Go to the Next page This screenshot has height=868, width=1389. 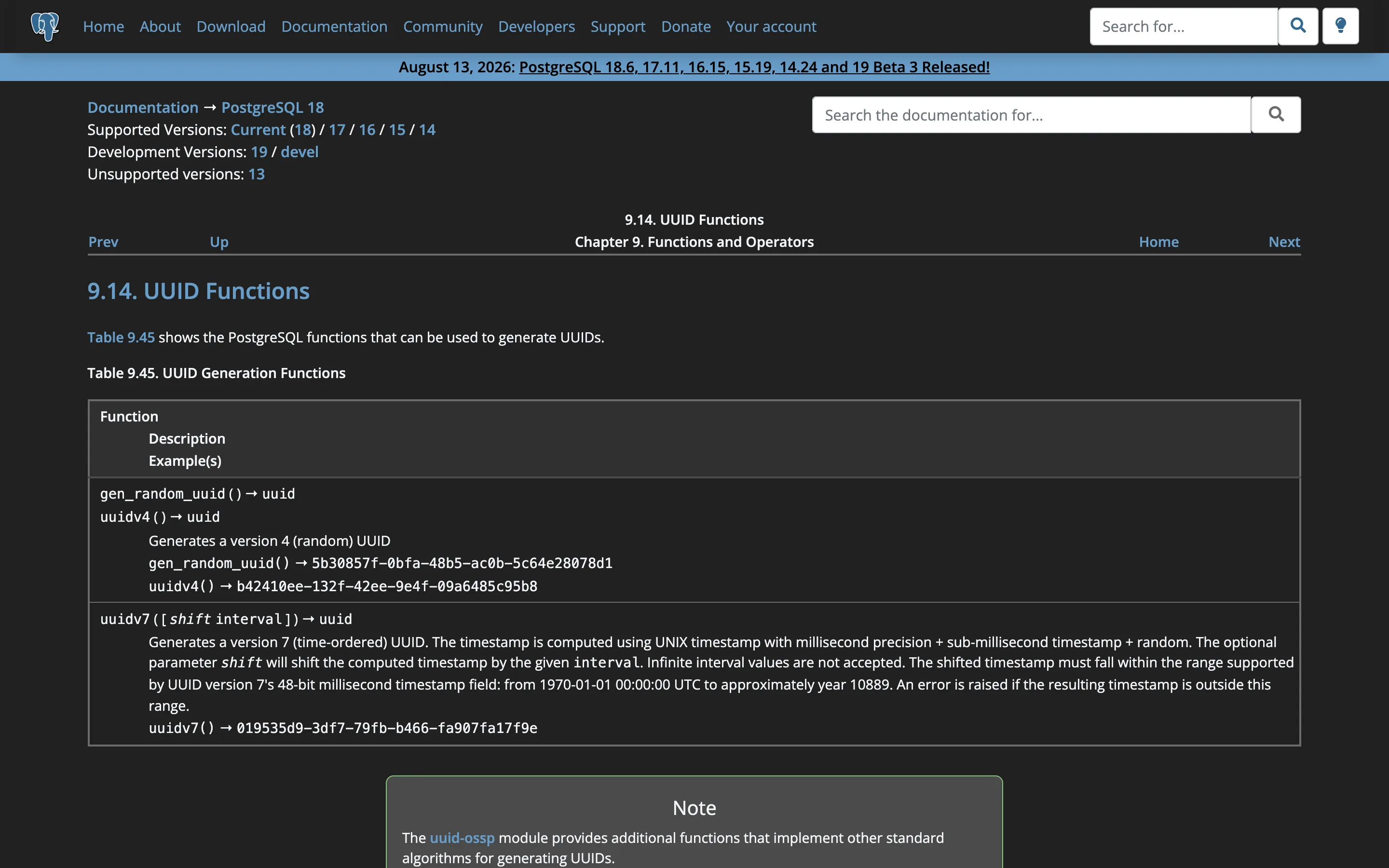[x=1284, y=242]
